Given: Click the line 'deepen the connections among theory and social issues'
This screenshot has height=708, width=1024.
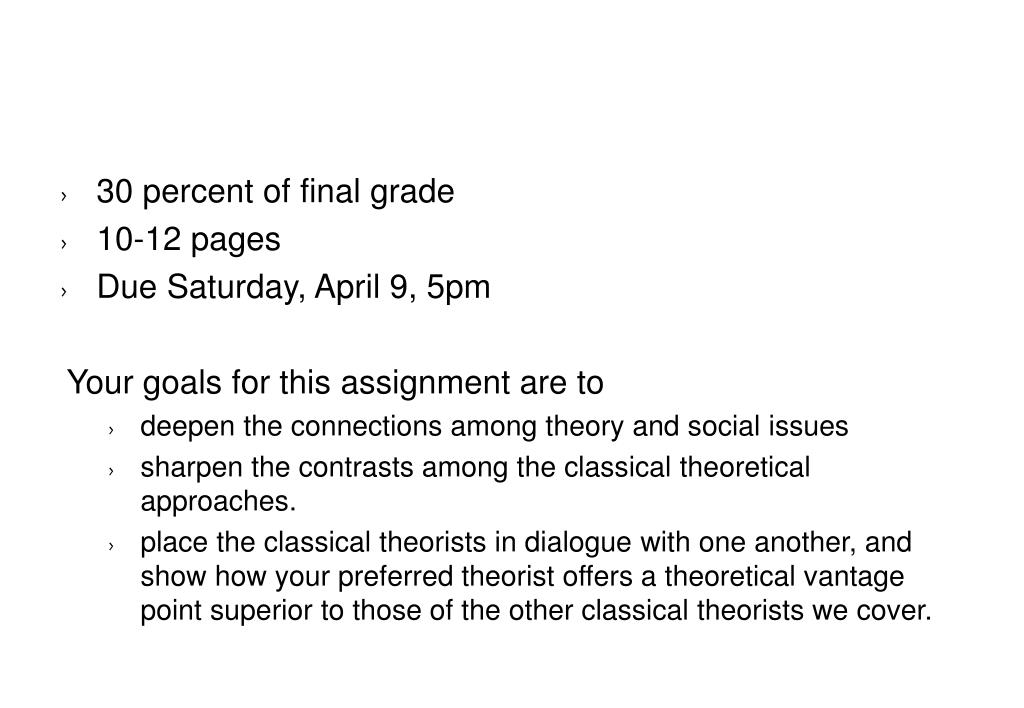Looking at the screenshot, I should coord(494,426).
